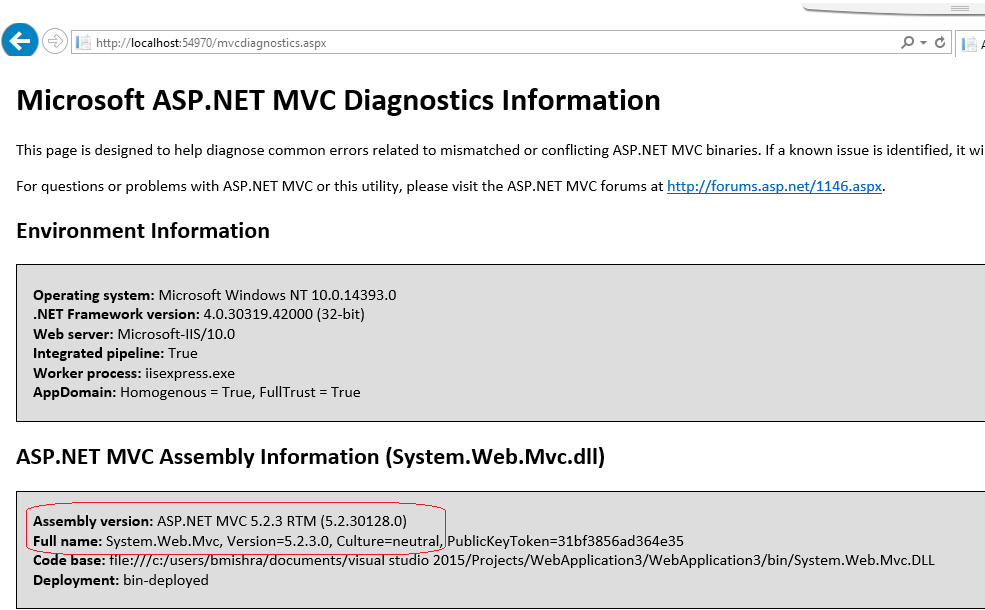
Task: Click the Full name: System.Web.Mvc line
Action: click(x=358, y=541)
